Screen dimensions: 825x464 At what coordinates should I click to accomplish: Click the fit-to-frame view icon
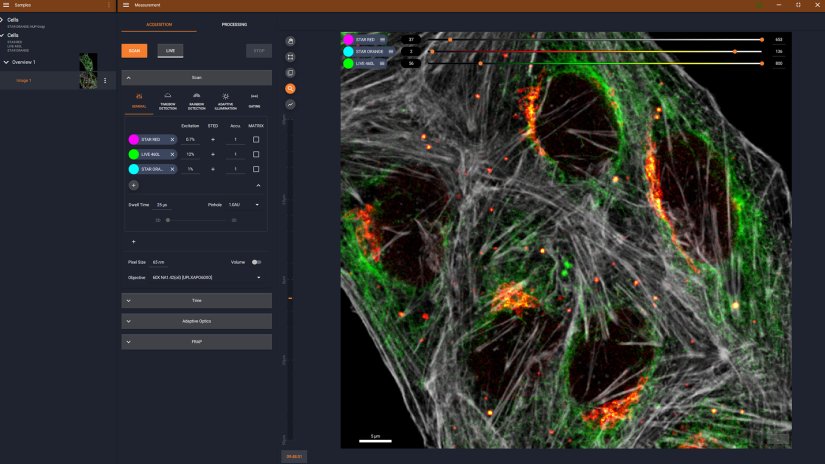tap(290, 57)
